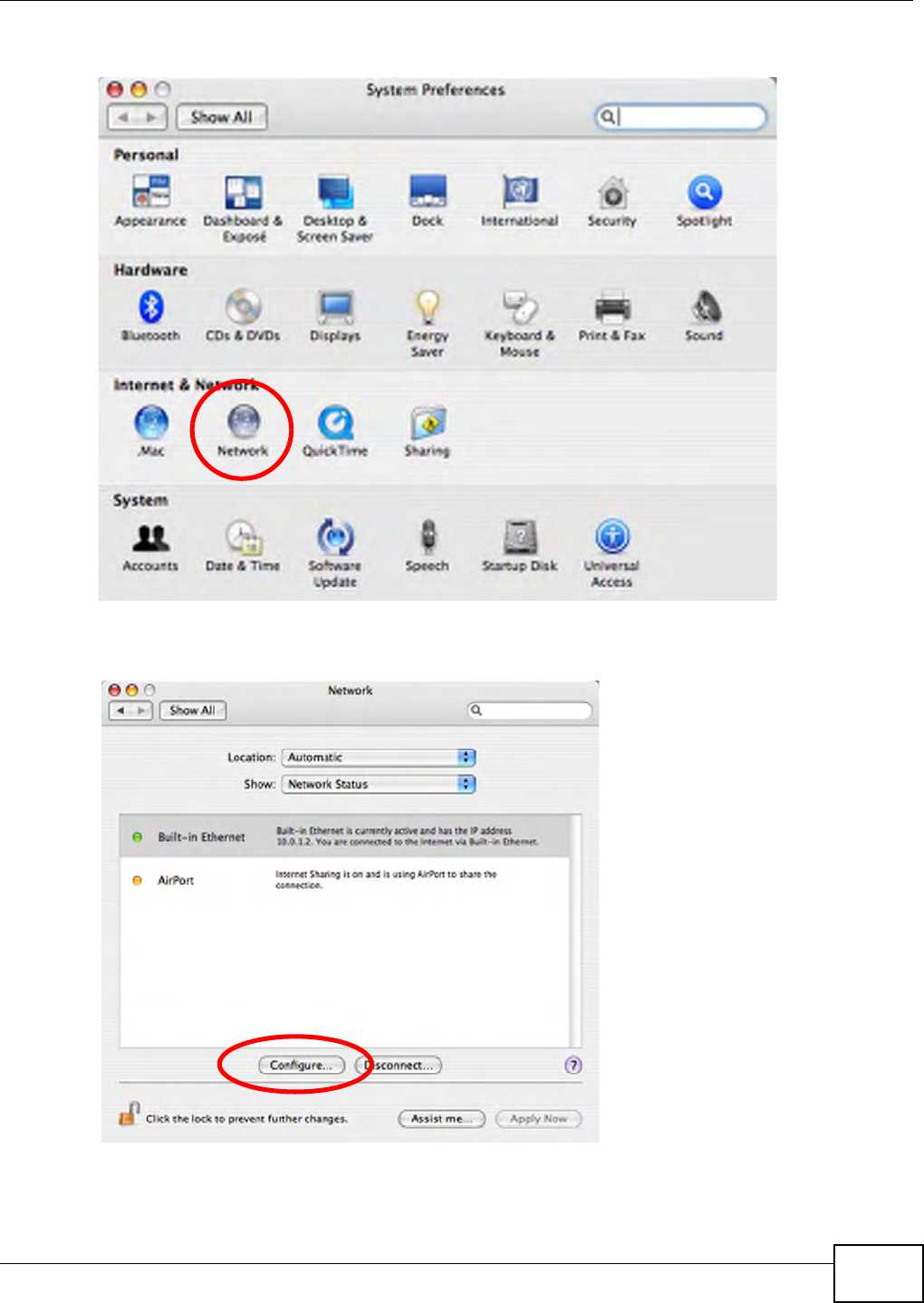Open the Accounts preferences icon
This screenshot has height=1303, width=924.
[150, 537]
